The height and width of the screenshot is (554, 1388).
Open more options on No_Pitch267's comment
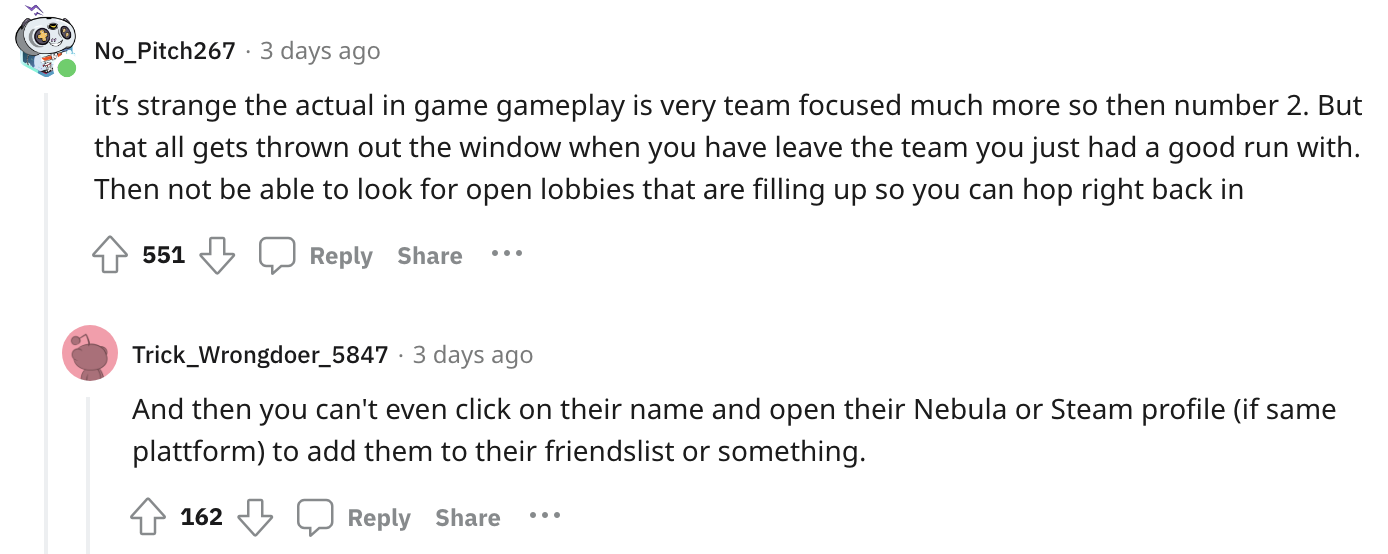click(507, 254)
